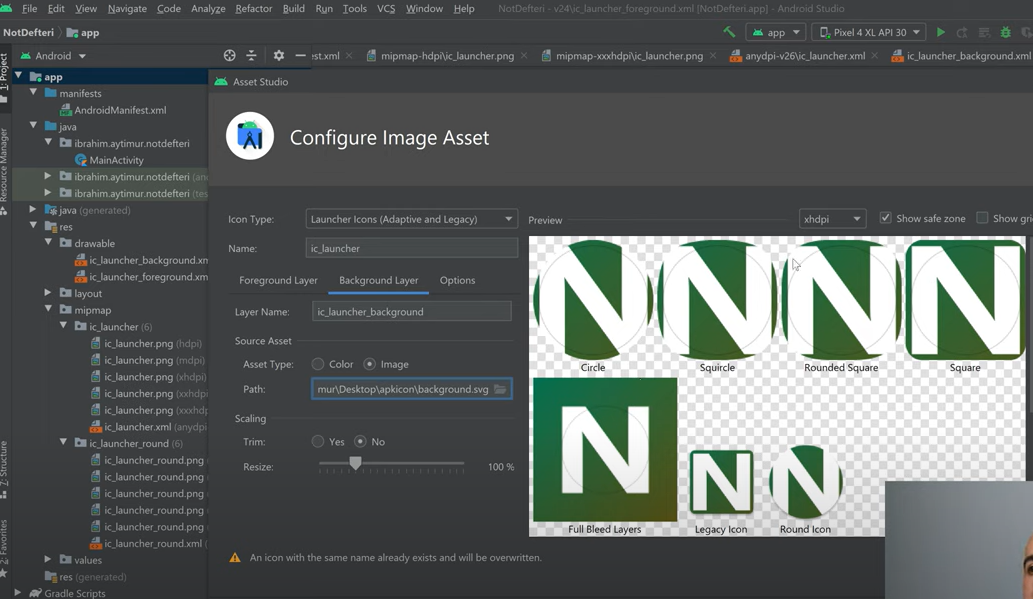Open the Pixel 4 XL API 30 device dropdown

[870, 32]
